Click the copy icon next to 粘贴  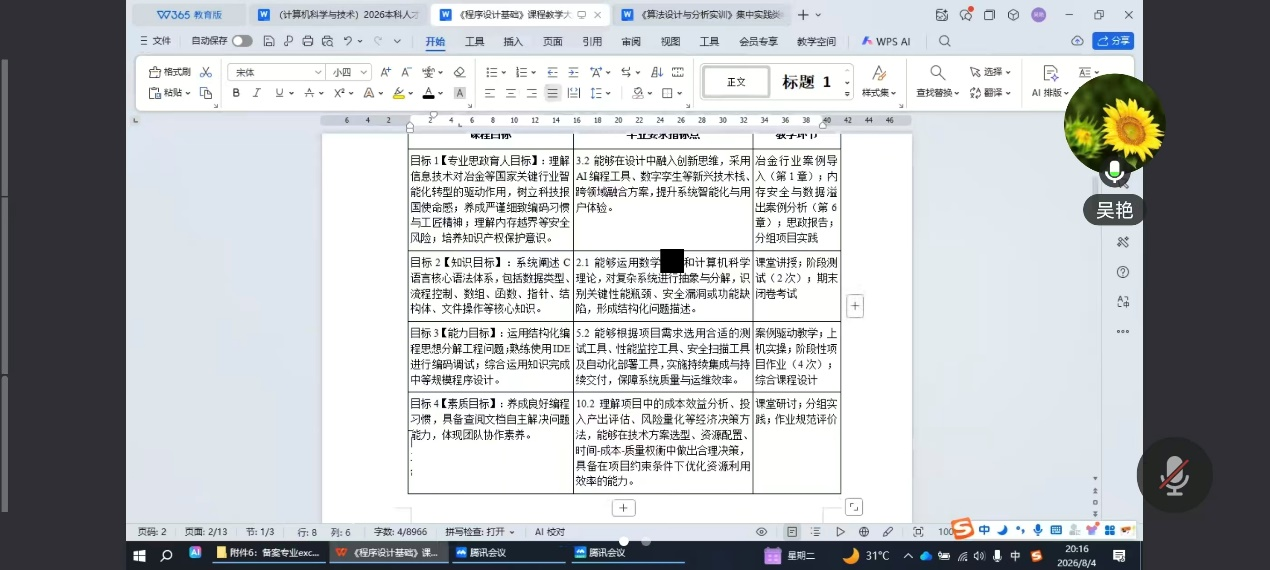[206, 93]
